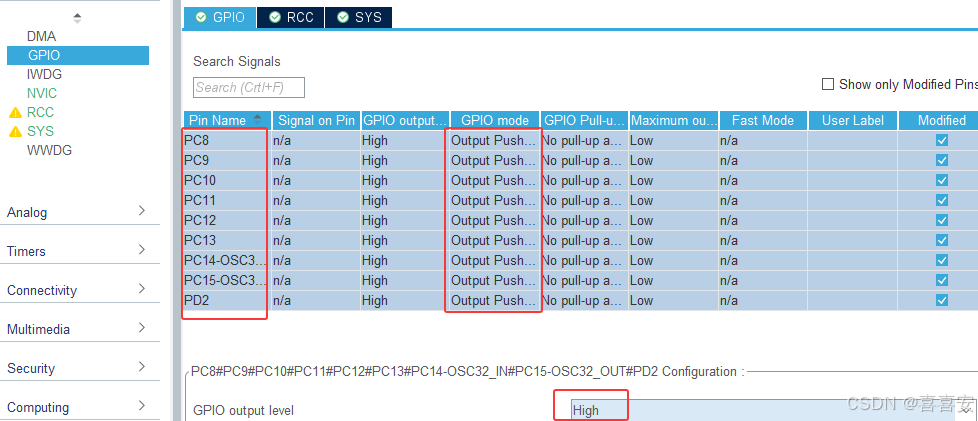Select WWDG in the system core list

click(49, 150)
